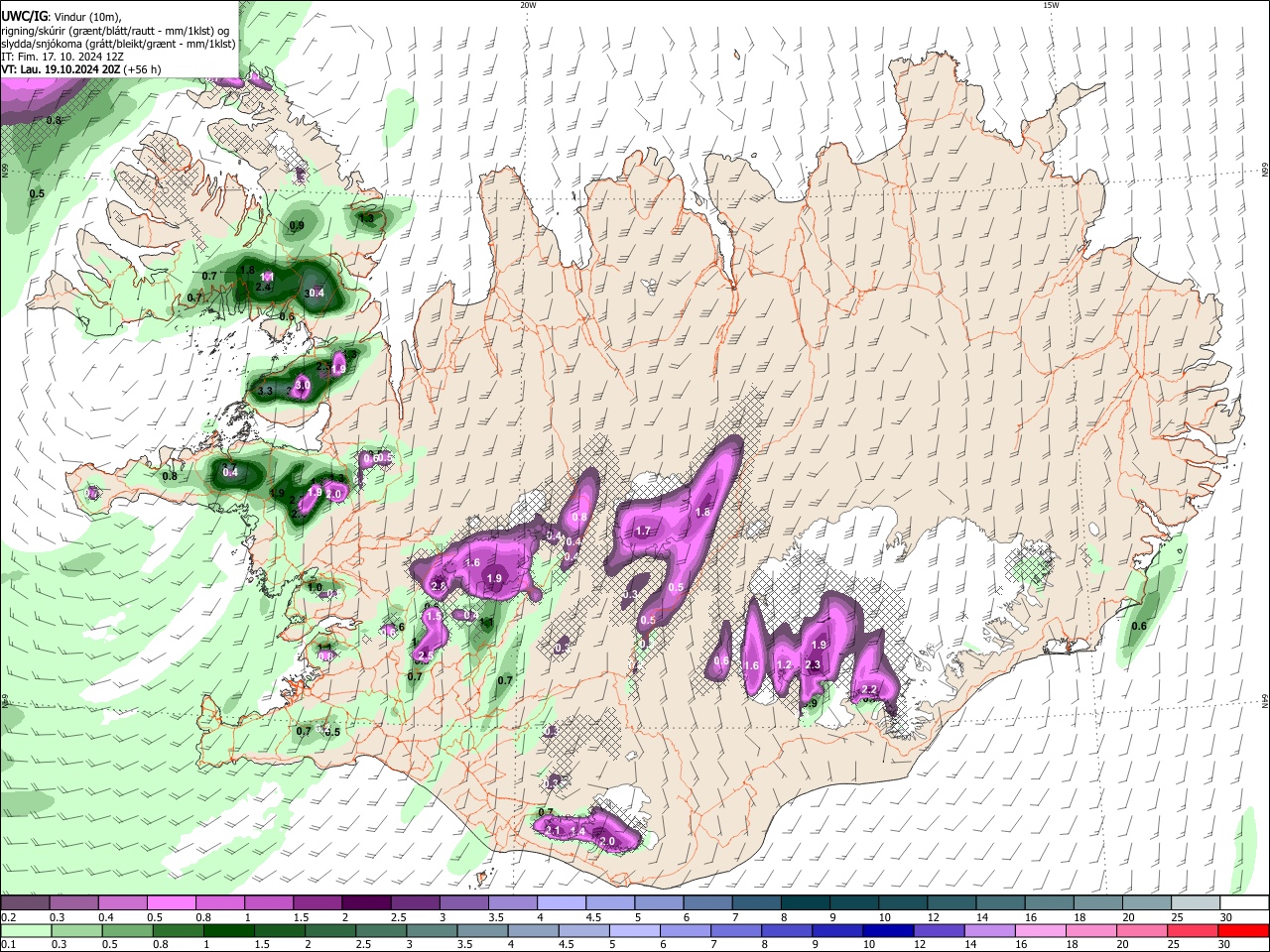The width and height of the screenshot is (1270, 952).
Task: Pick the crimson 25 swatch in lower legend
Action: pos(1194,930)
